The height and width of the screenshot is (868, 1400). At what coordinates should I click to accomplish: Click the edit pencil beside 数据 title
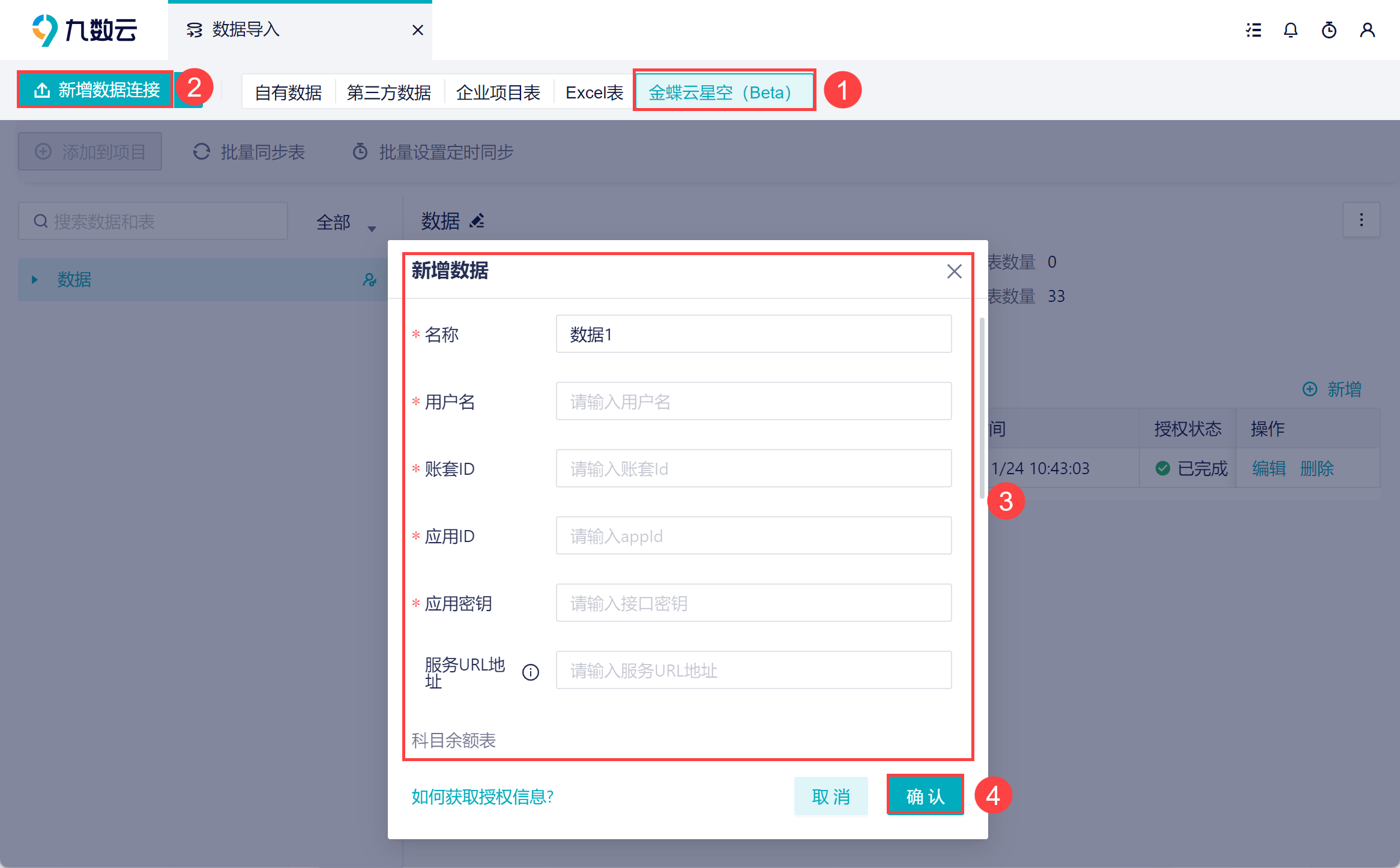pyautogui.click(x=477, y=221)
